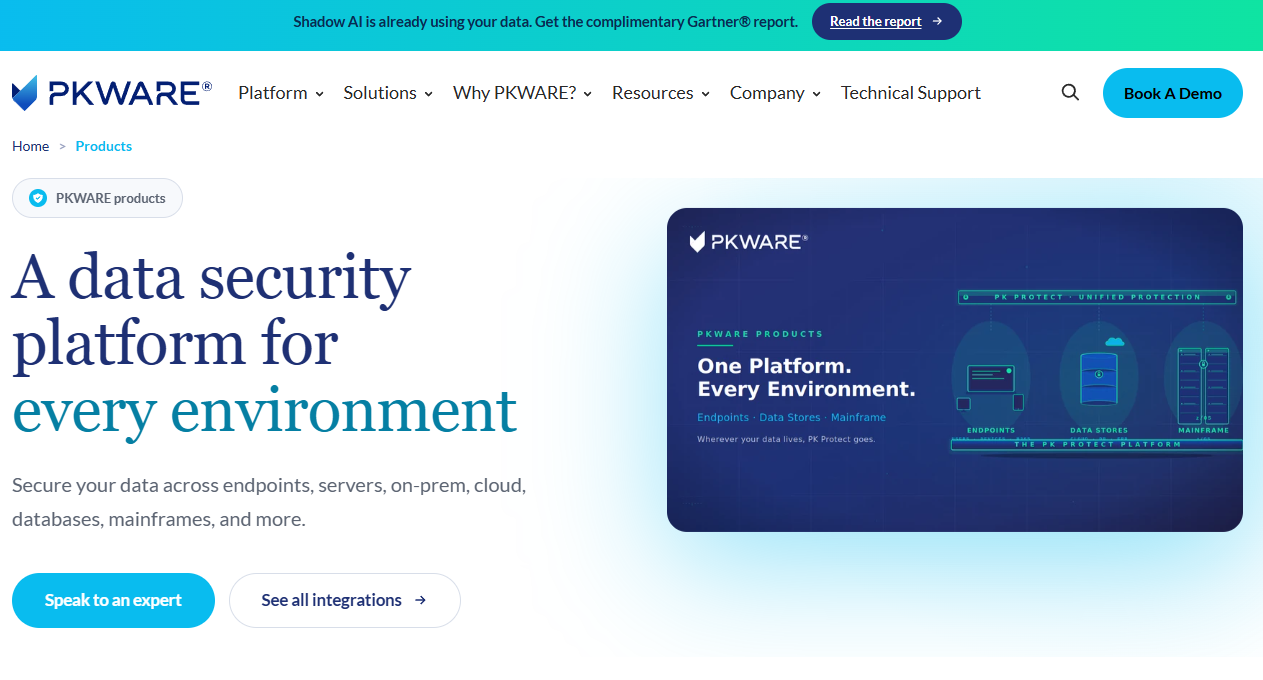Click the Products breadcrumb link

pyautogui.click(x=104, y=146)
